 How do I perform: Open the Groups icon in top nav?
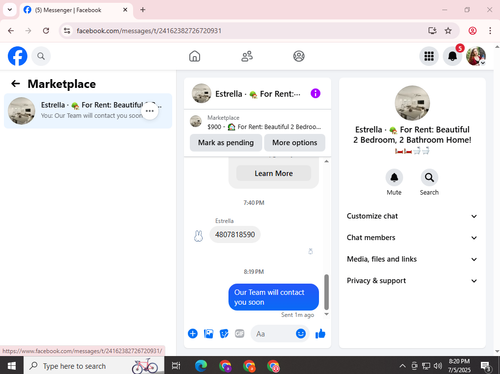299,56
